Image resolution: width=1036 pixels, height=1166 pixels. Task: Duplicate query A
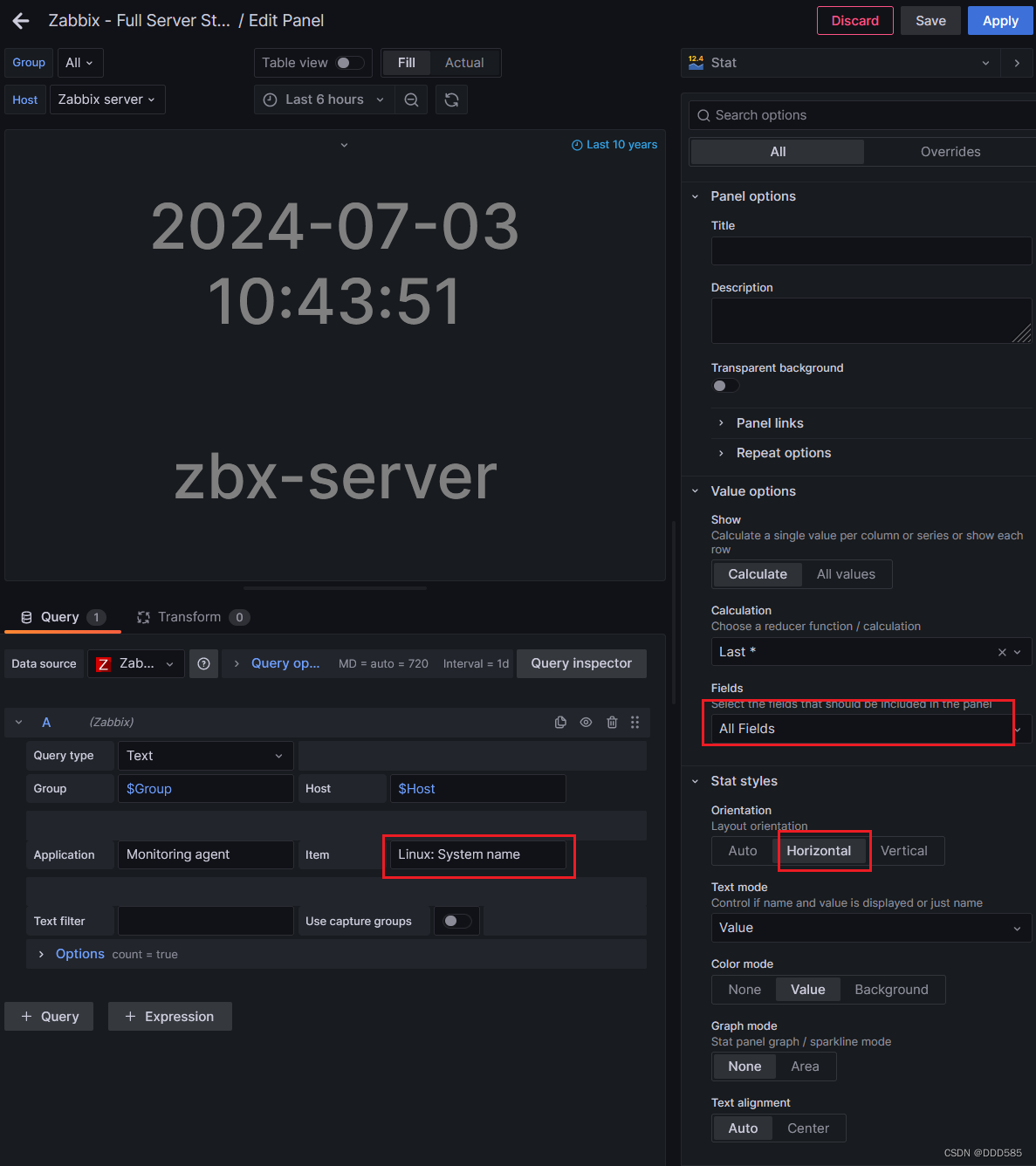click(560, 723)
